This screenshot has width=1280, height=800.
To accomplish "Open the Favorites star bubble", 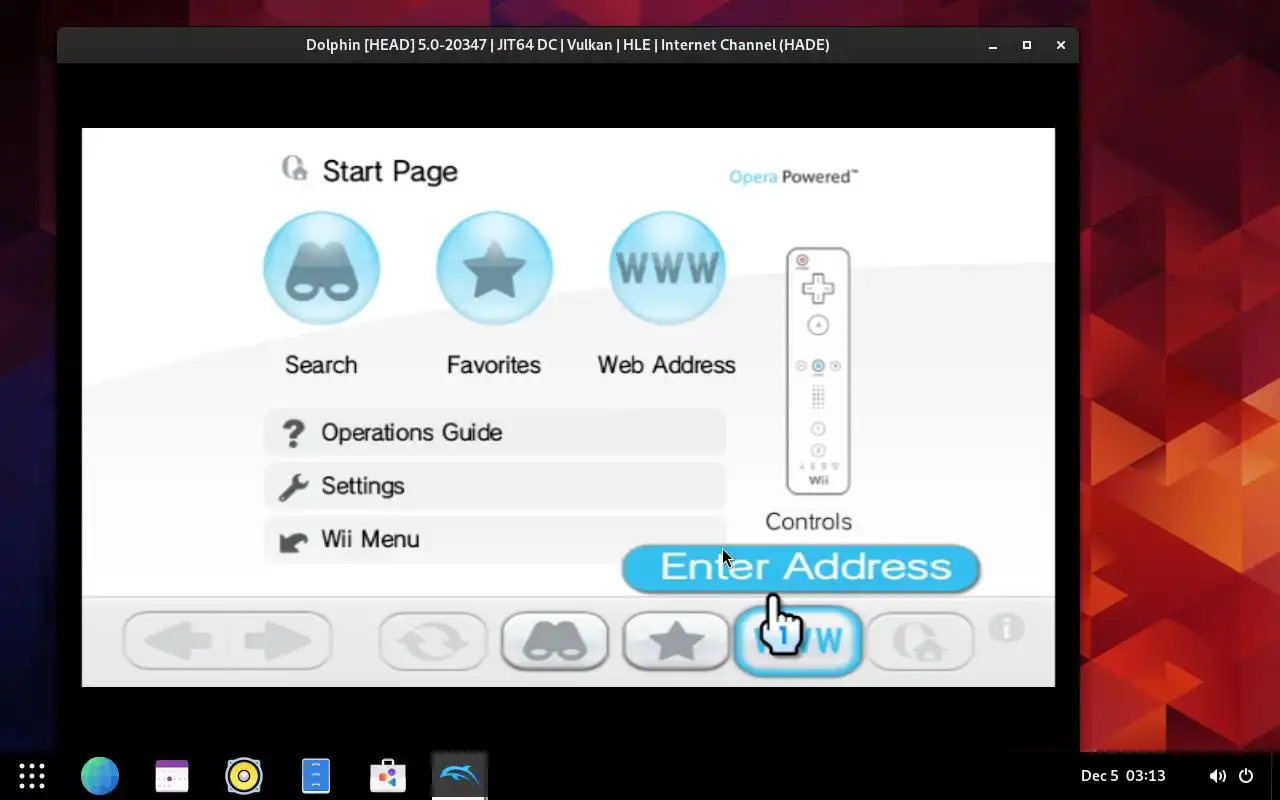I will 494,268.
